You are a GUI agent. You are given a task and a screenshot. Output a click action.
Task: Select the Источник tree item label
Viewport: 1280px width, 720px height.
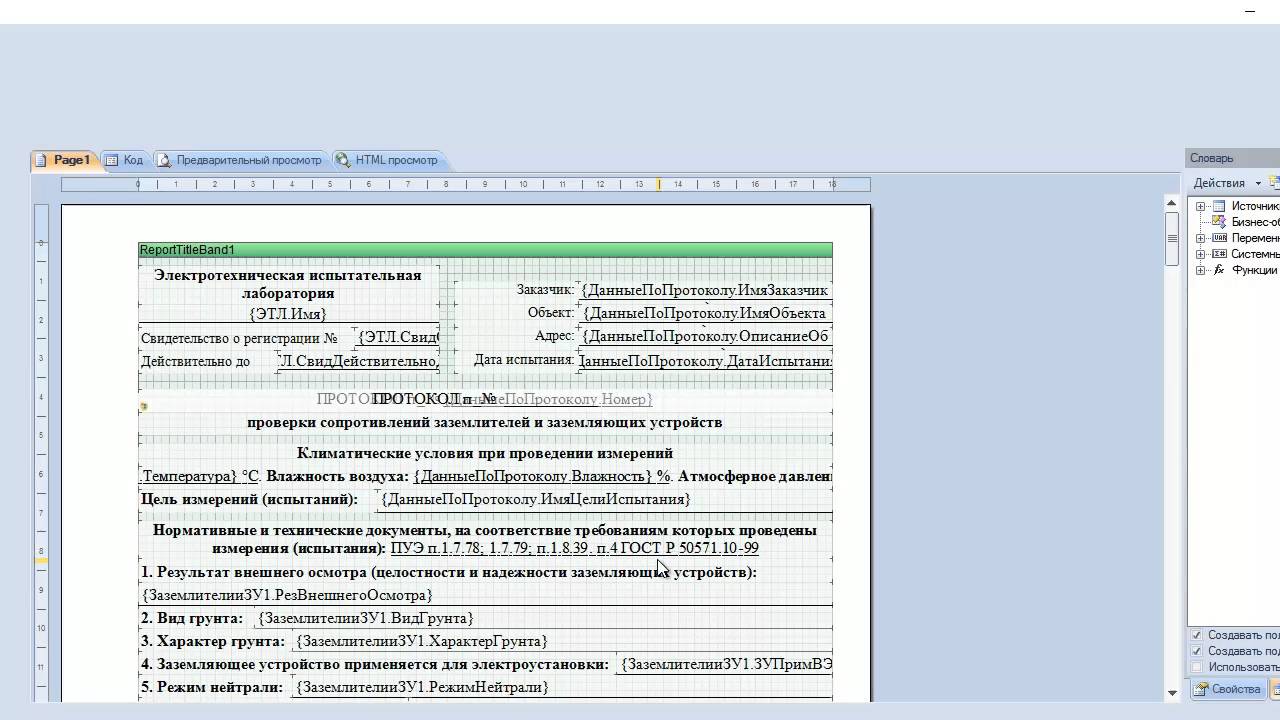click(1255, 206)
